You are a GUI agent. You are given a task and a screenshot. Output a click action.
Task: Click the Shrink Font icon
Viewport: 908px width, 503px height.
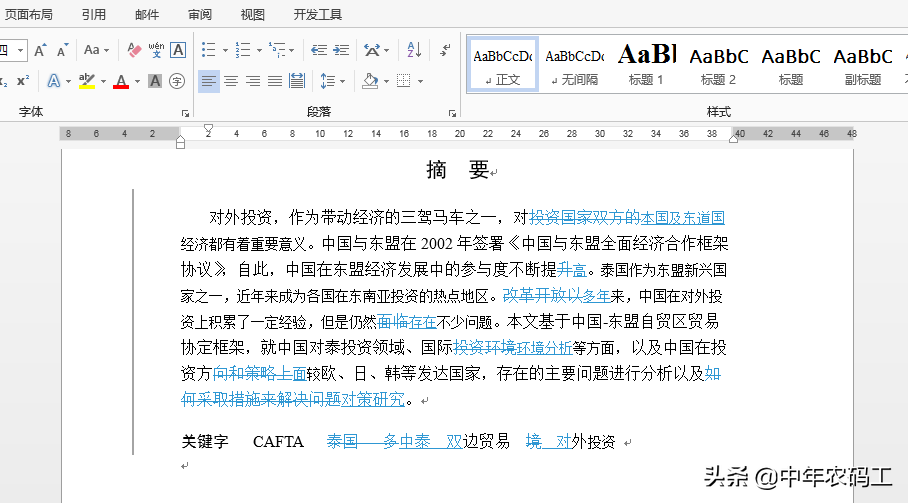[62, 50]
